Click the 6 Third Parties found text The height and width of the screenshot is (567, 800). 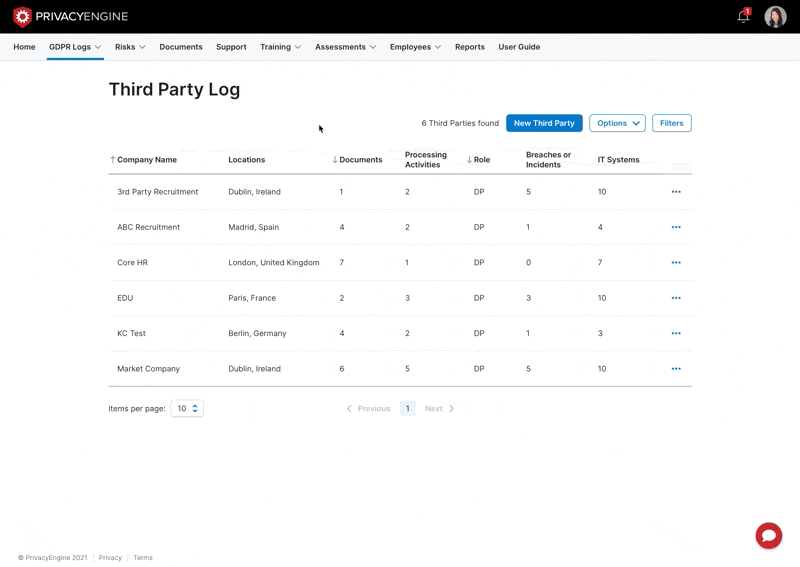coord(460,123)
